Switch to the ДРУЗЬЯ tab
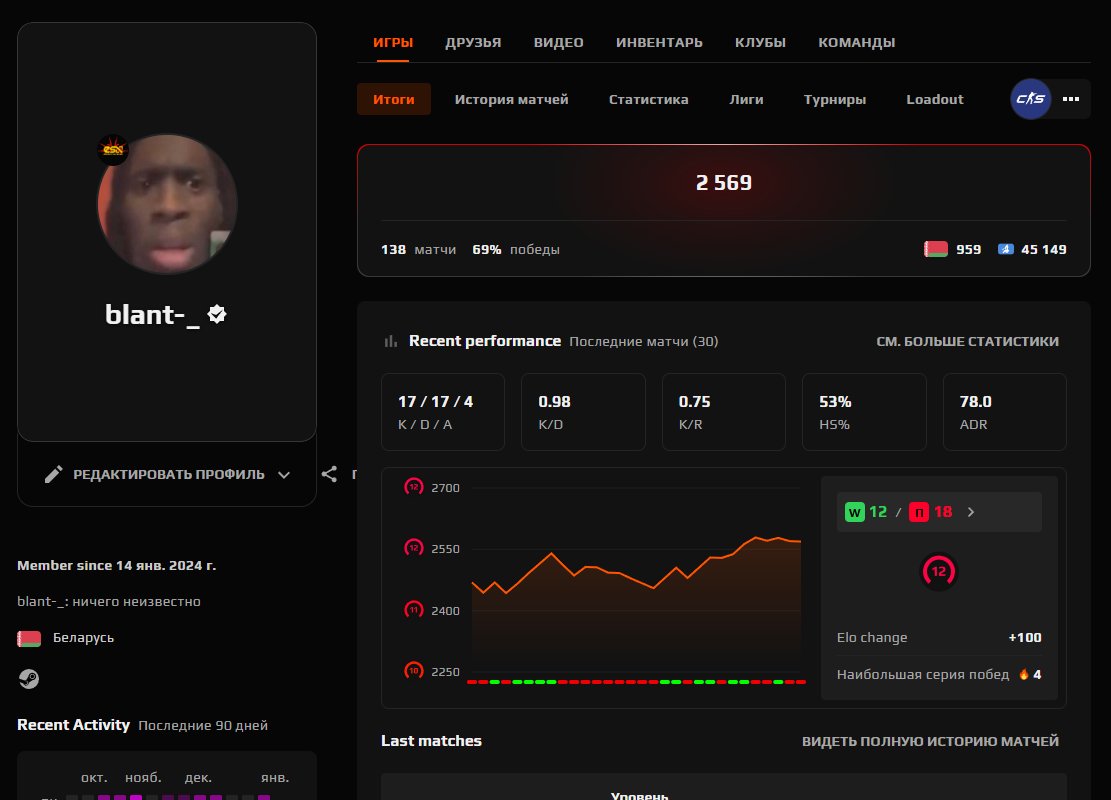 pos(473,42)
